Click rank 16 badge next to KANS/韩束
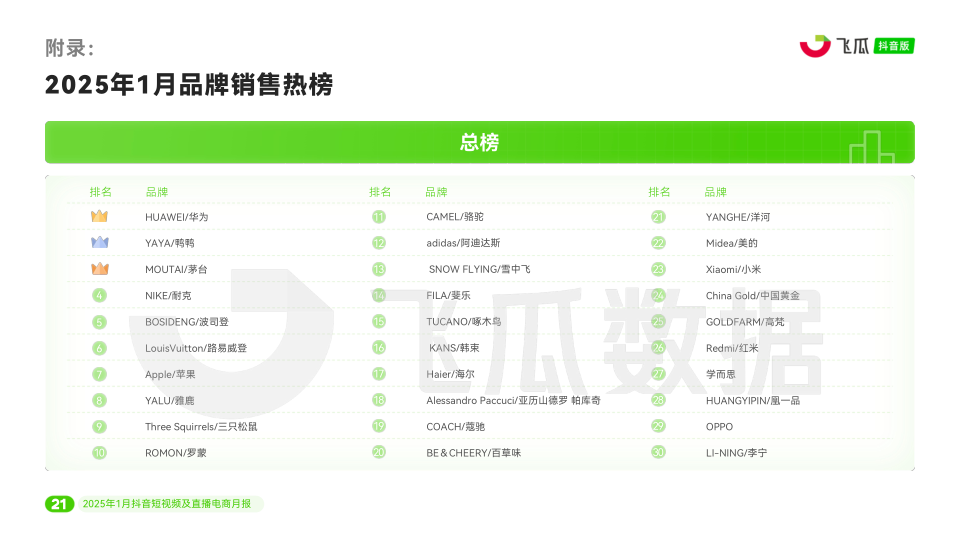The height and width of the screenshot is (540, 960). point(379,348)
